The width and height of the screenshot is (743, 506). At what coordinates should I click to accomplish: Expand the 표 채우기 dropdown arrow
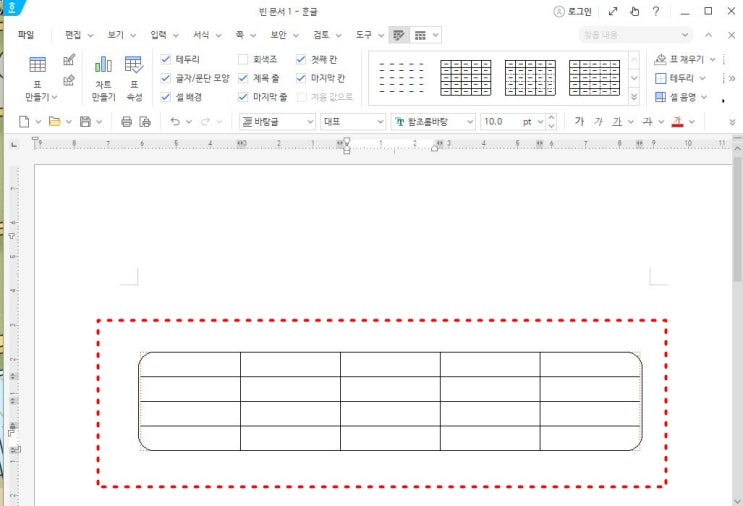(712, 59)
